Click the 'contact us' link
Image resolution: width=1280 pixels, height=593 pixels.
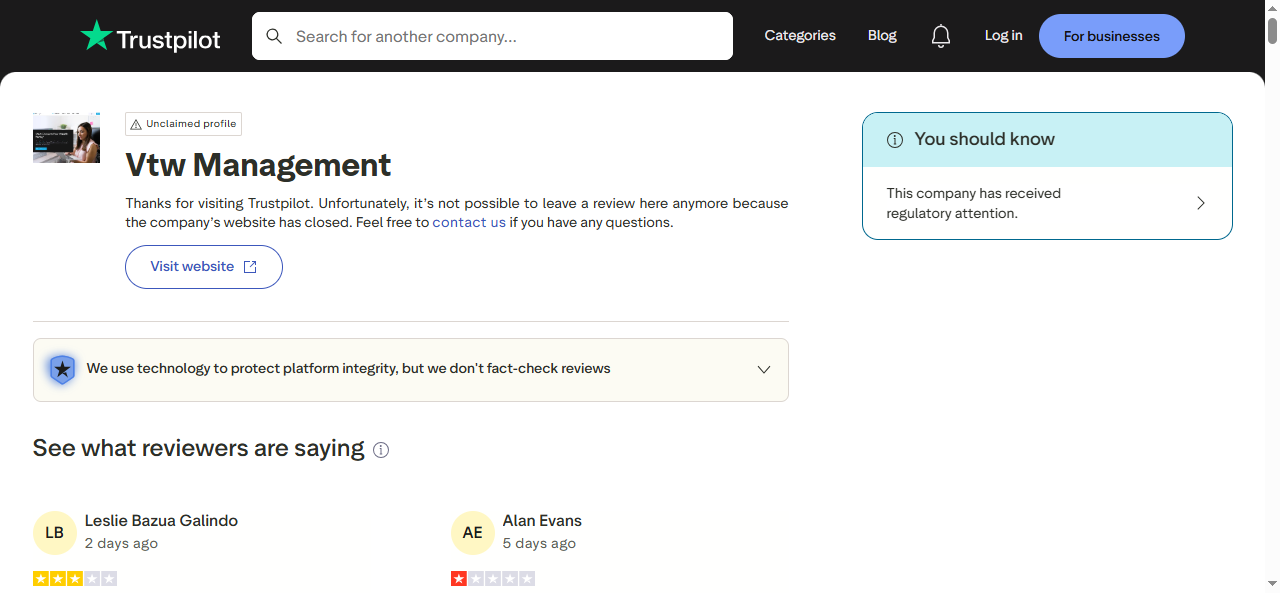[468, 222]
